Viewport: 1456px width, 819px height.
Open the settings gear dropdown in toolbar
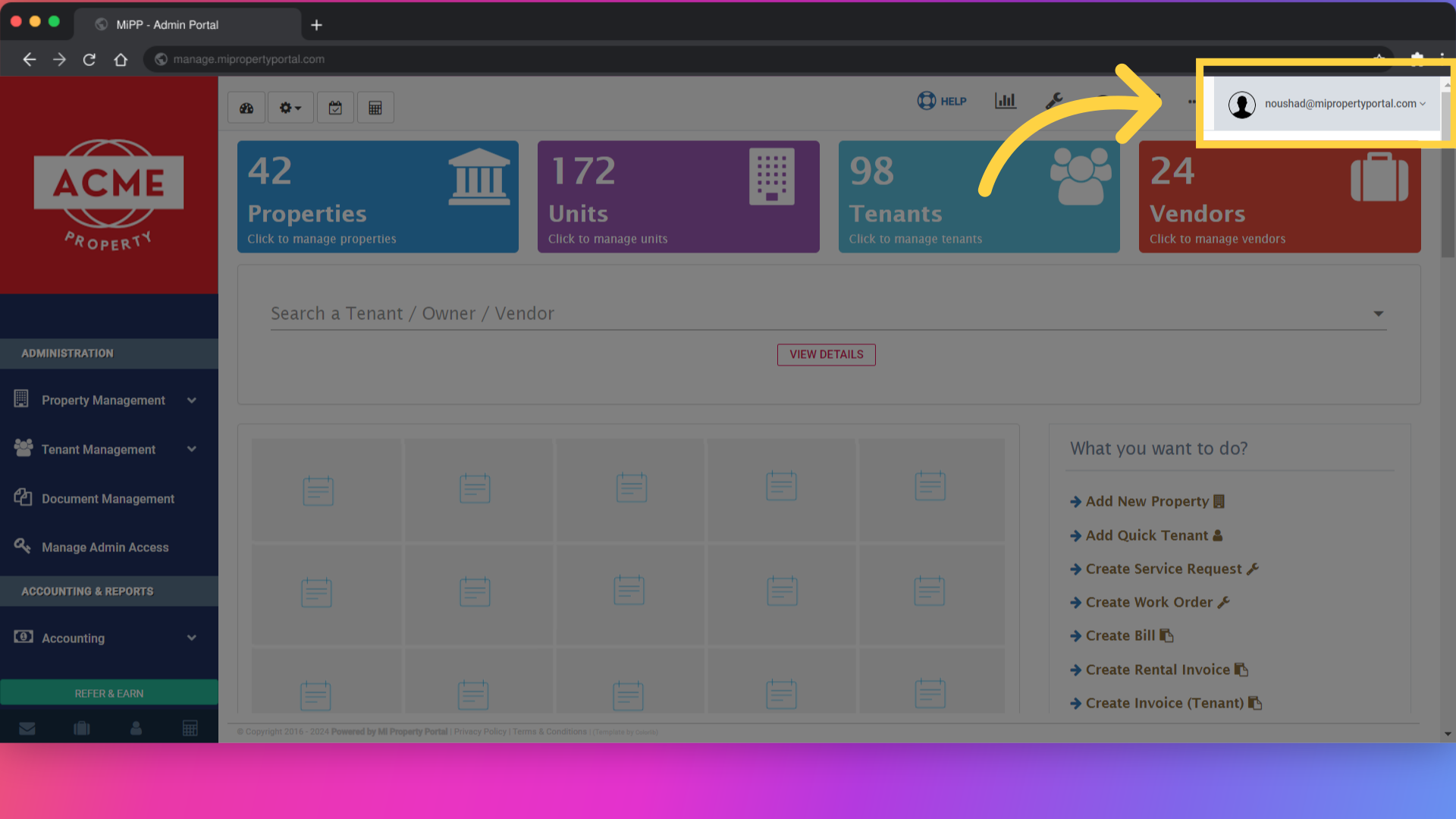tap(290, 107)
